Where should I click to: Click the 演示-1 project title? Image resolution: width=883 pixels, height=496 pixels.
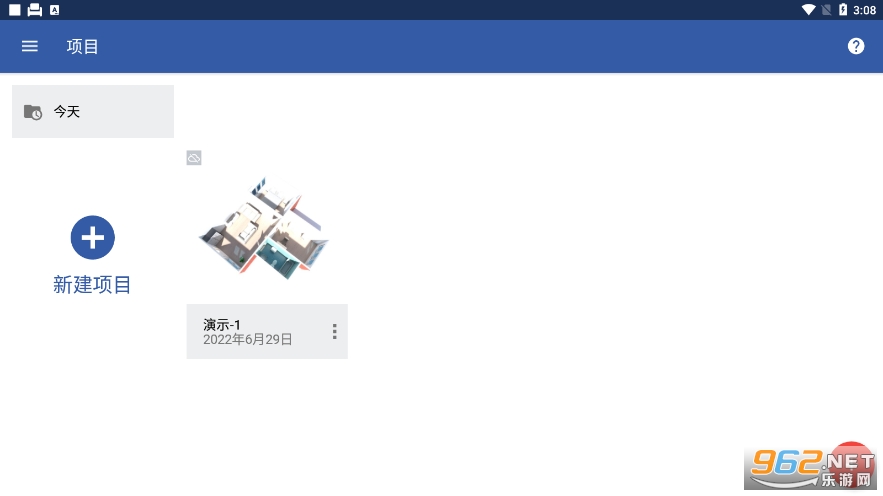222,325
